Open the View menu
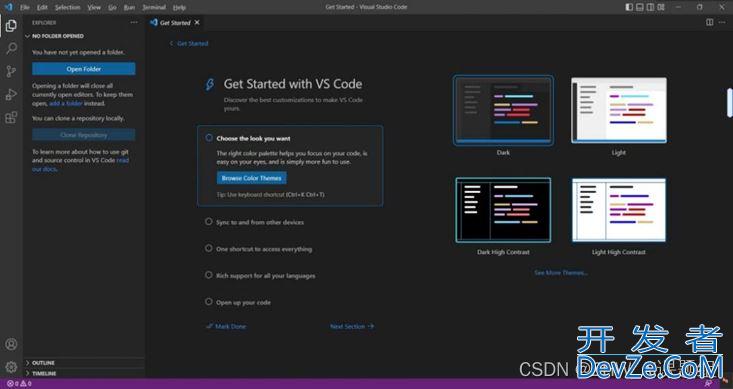The image size is (733, 389). [x=94, y=7]
